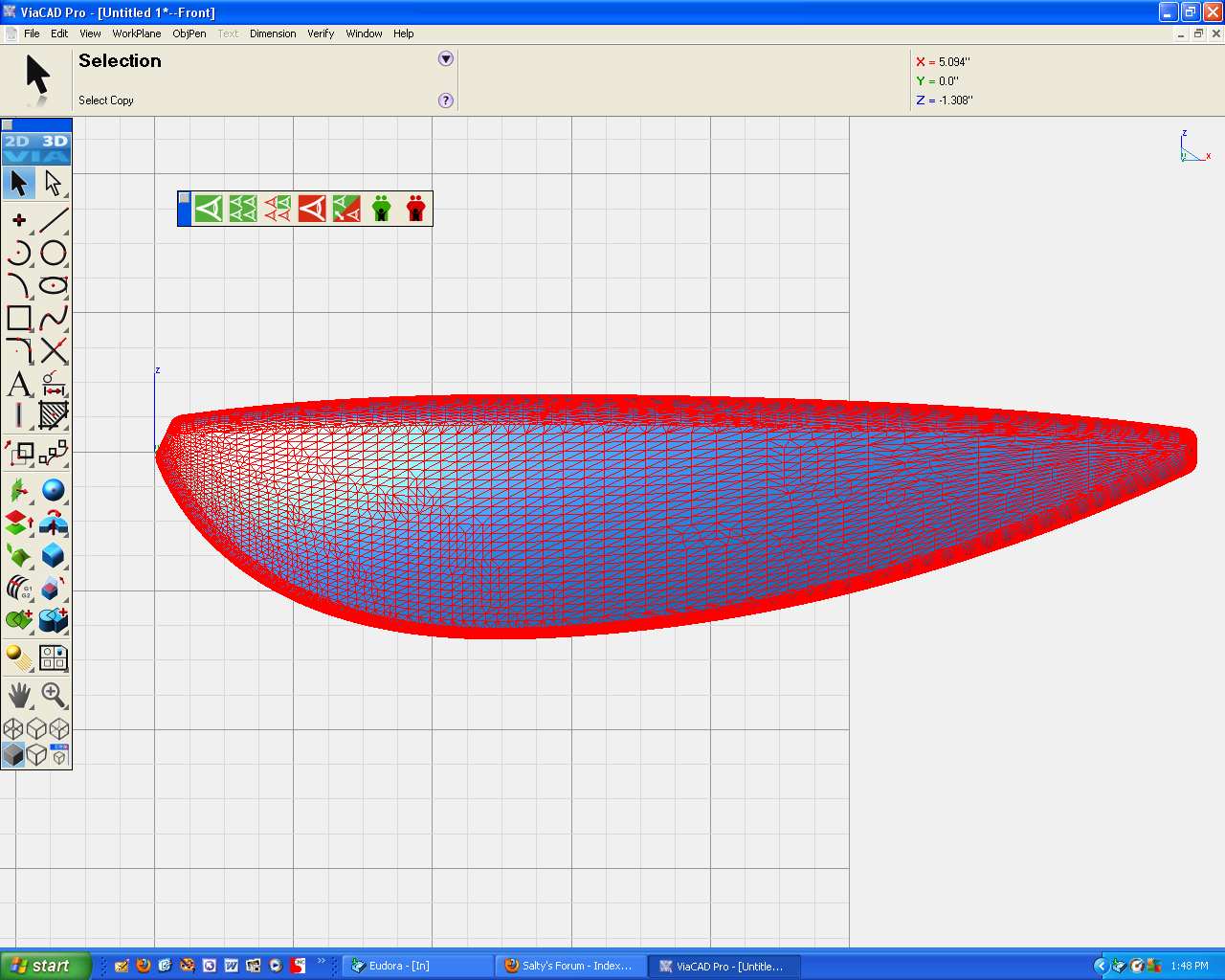Click the Windows start button
The image size is (1225, 980).
(x=45, y=966)
